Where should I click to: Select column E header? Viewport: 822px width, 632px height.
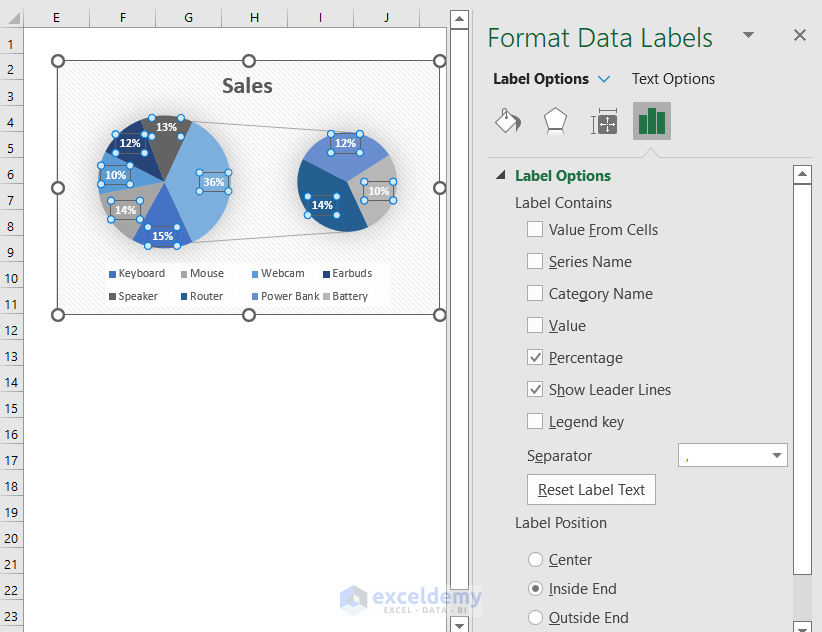pos(56,18)
